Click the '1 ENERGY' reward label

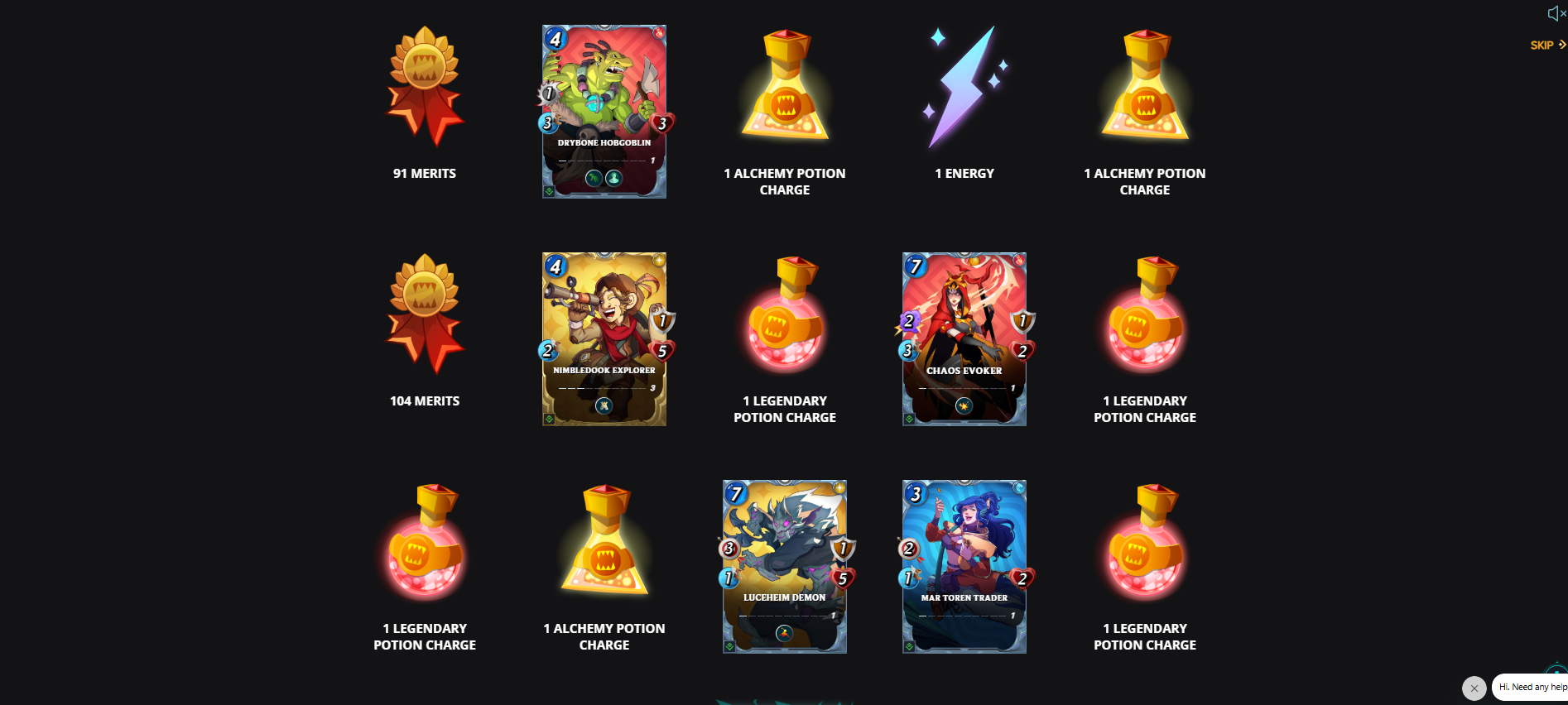[964, 174]
